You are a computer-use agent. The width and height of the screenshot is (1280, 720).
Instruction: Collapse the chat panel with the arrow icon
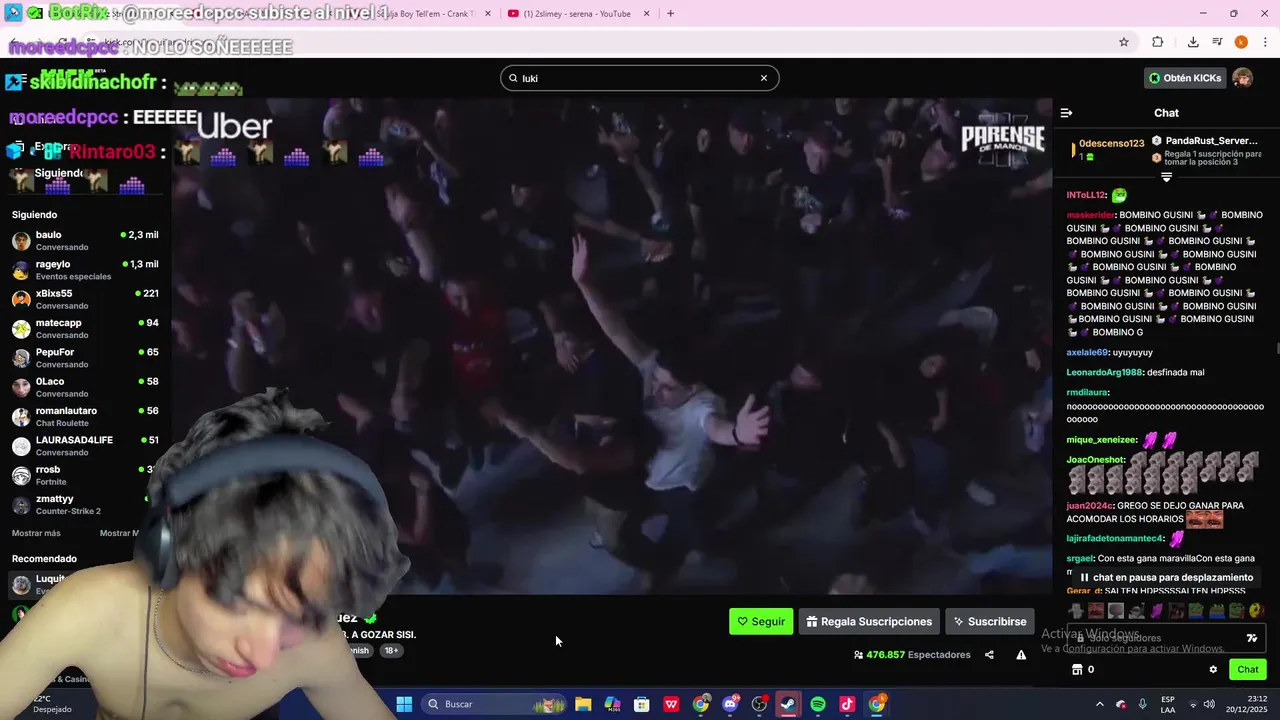coord(1066,113)
